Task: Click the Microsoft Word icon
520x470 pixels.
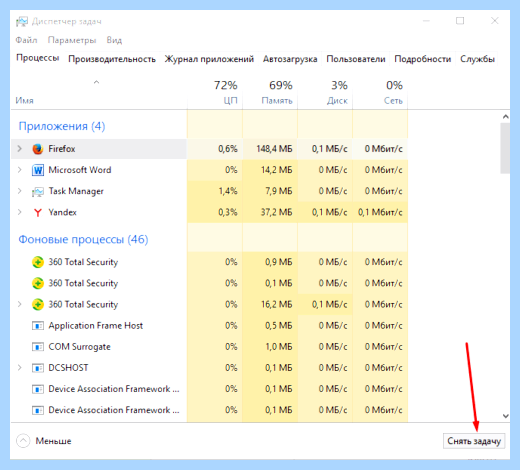Action: click(38, 170)
